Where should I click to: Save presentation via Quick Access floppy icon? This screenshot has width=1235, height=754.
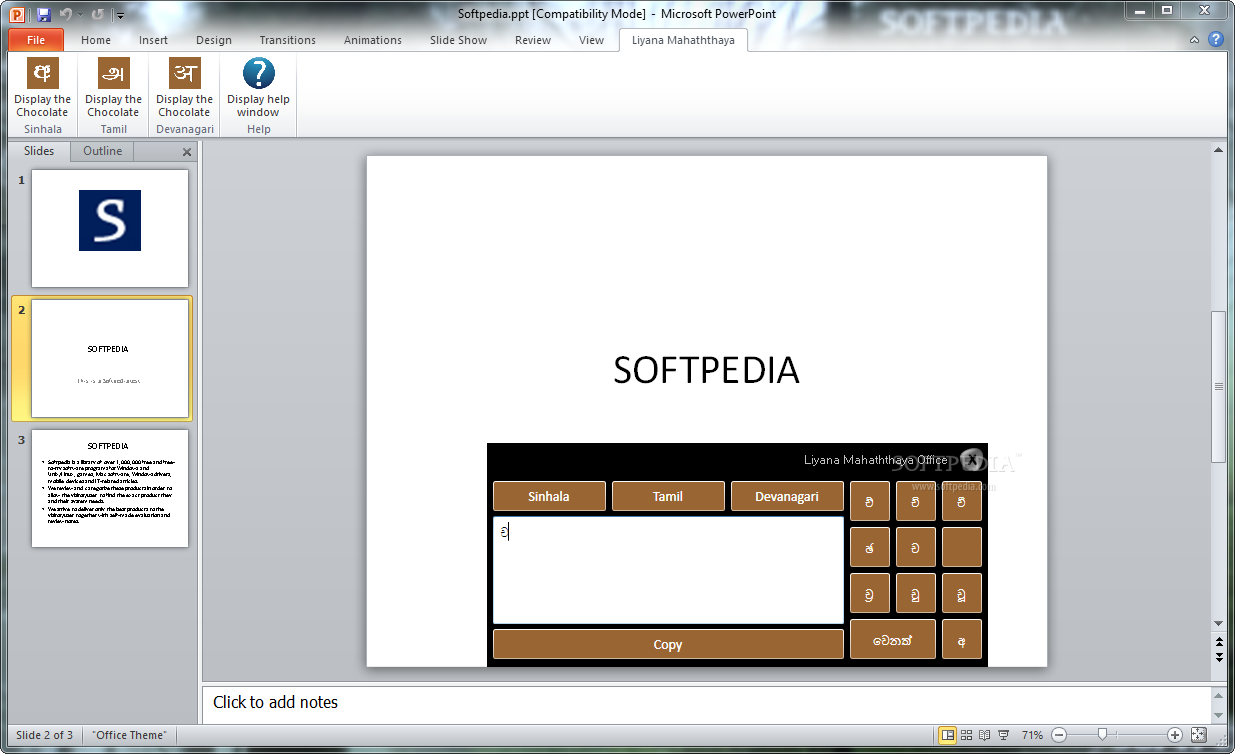tap(43, 14)
